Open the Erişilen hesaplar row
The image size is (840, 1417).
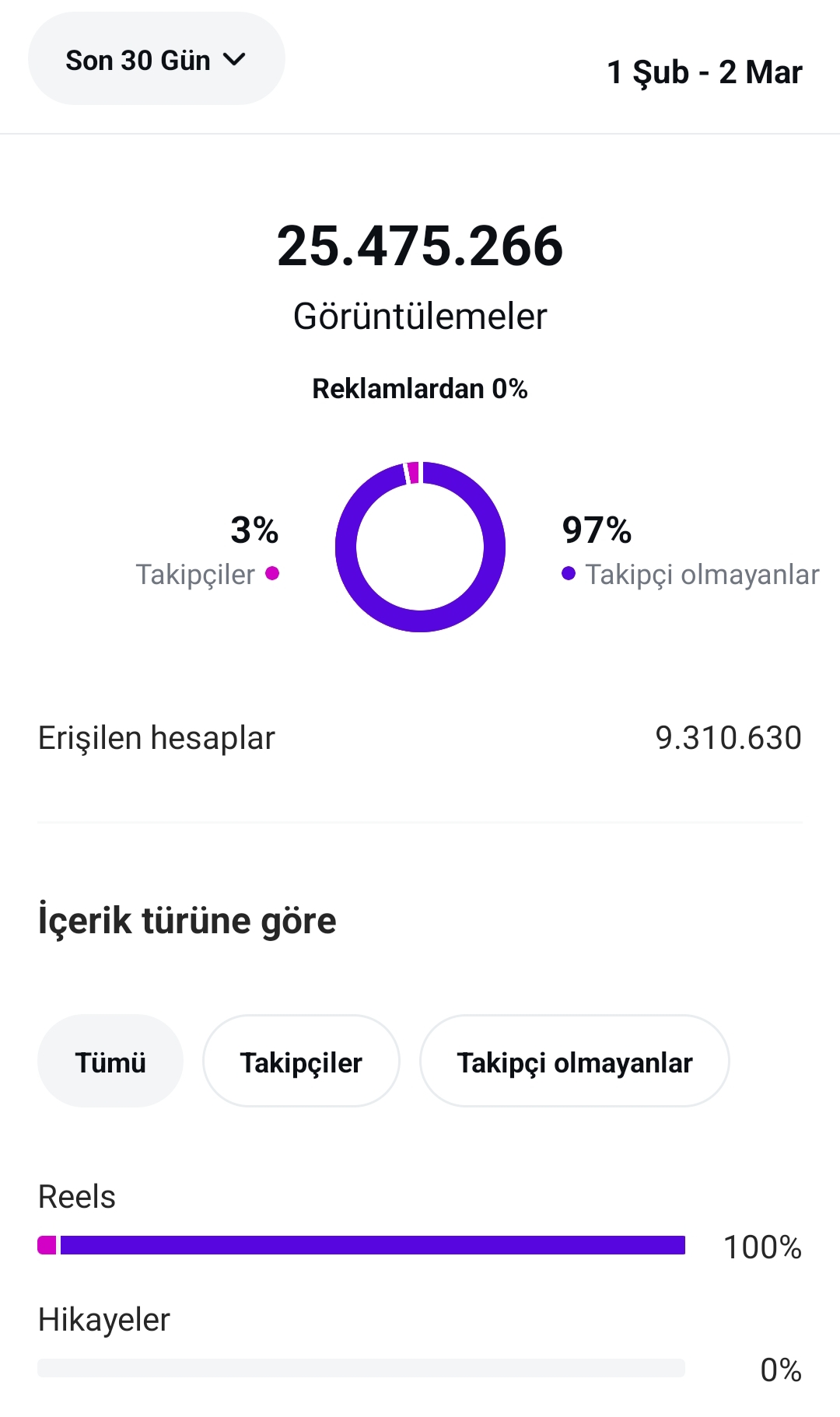click(420, 738)
